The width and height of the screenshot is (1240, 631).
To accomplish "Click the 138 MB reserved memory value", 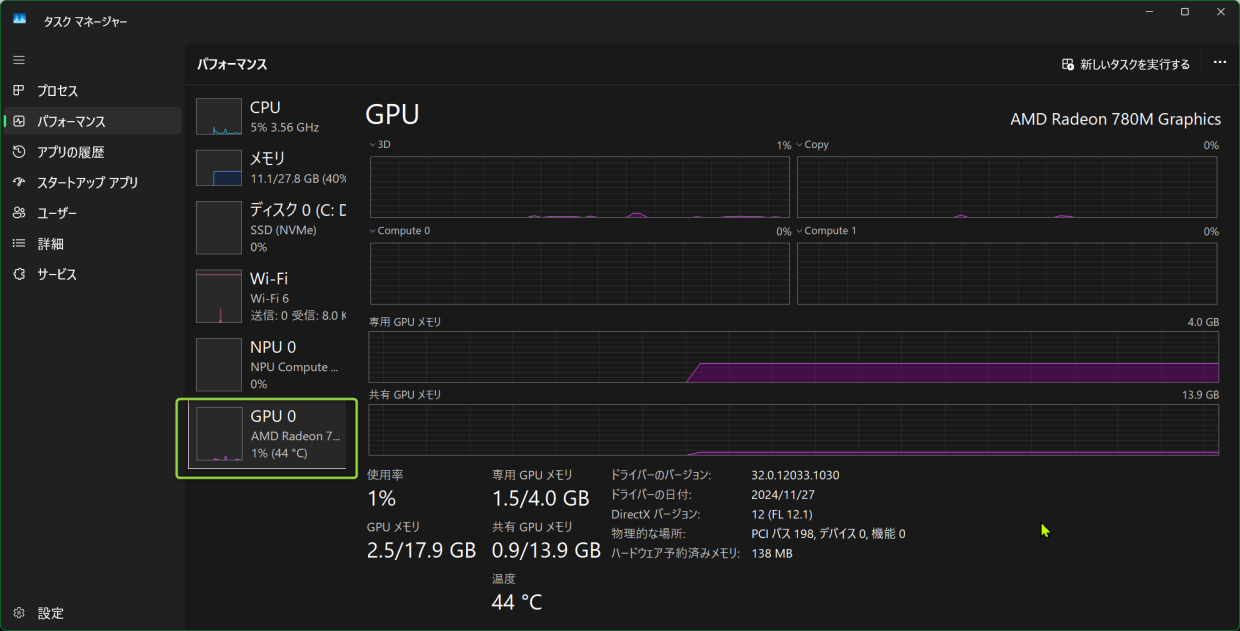I will [x=772, y=553].
